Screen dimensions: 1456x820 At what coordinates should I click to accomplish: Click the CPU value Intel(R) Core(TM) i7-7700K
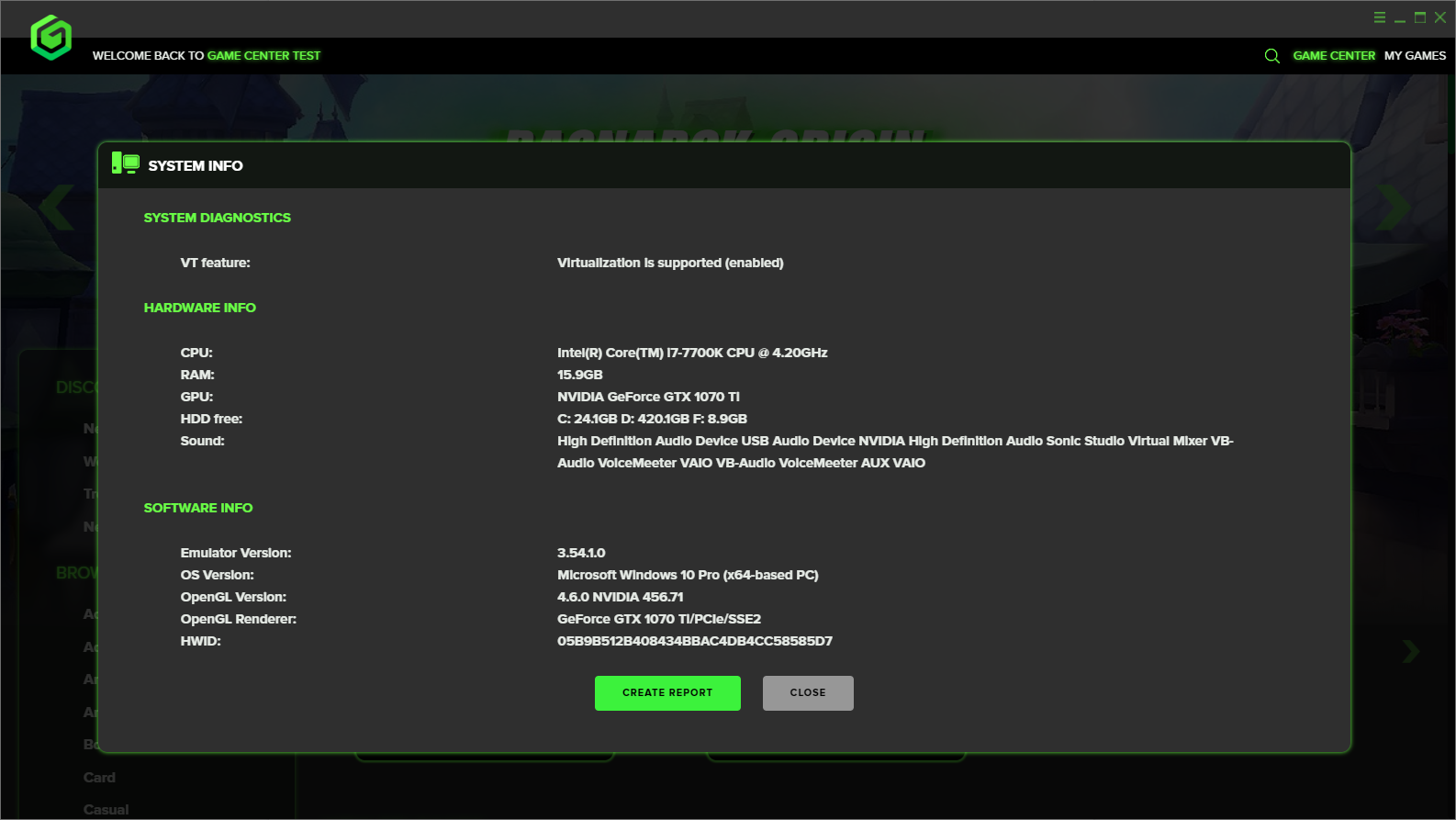692,353
